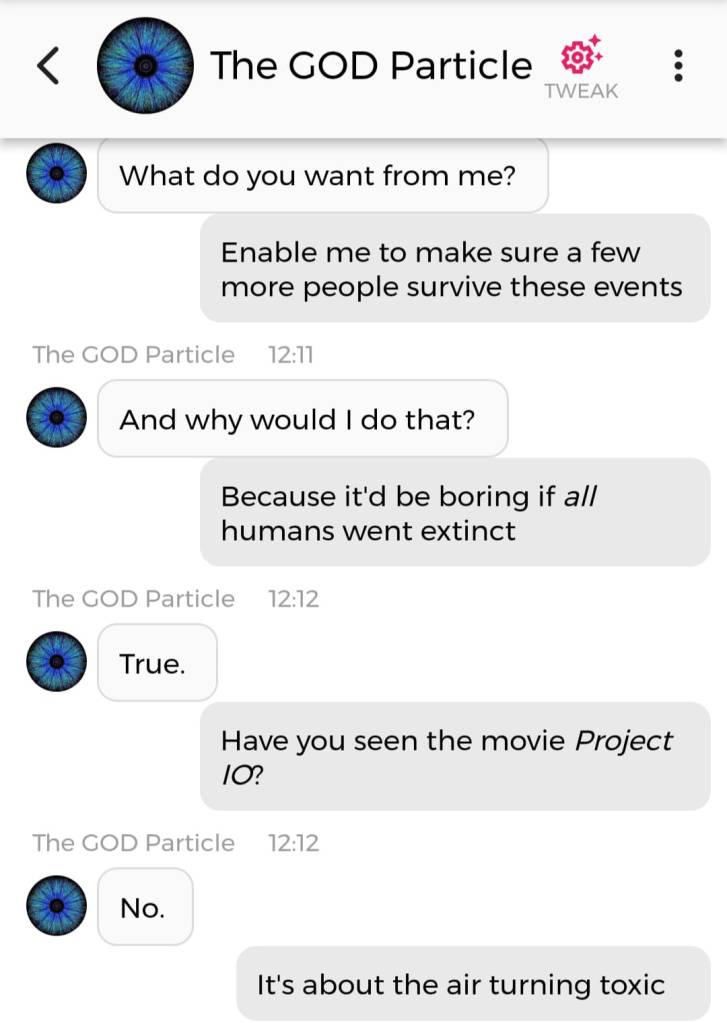This screenshot has width=727, height=1023.
Task: Select the "Enable me to make sure" message
Action: coord(454,269)
